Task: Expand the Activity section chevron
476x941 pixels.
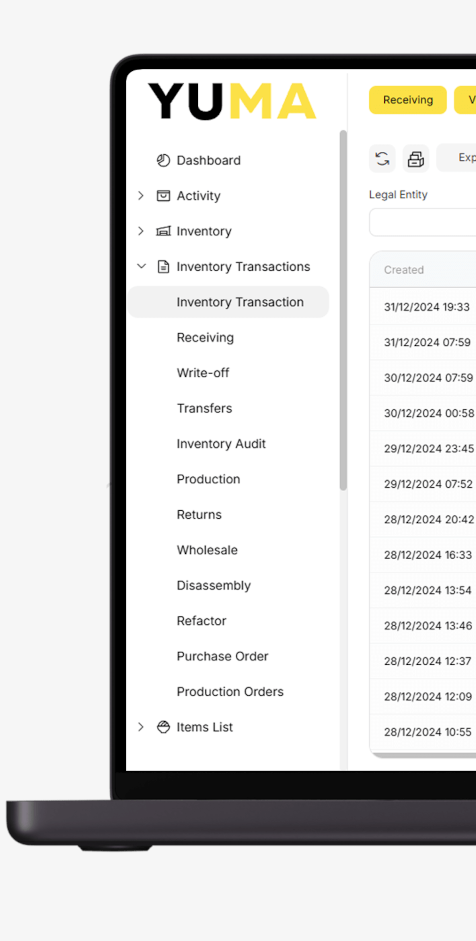Action: tap(141, 196)
